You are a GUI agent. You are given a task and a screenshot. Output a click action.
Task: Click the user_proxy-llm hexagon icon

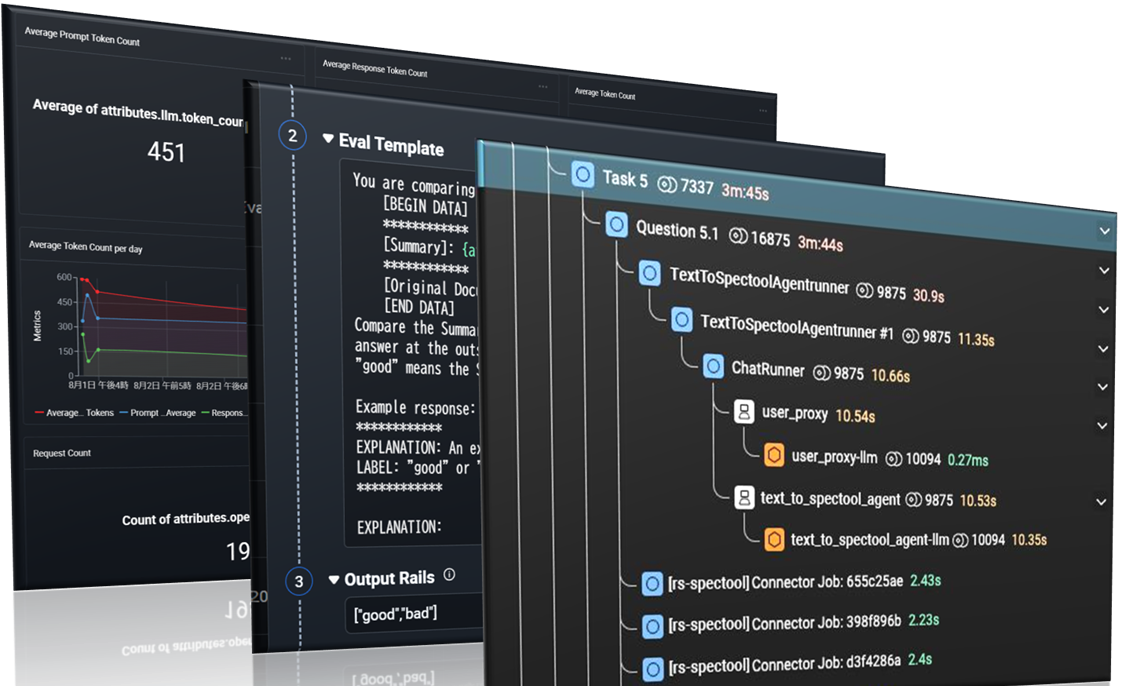774,456
